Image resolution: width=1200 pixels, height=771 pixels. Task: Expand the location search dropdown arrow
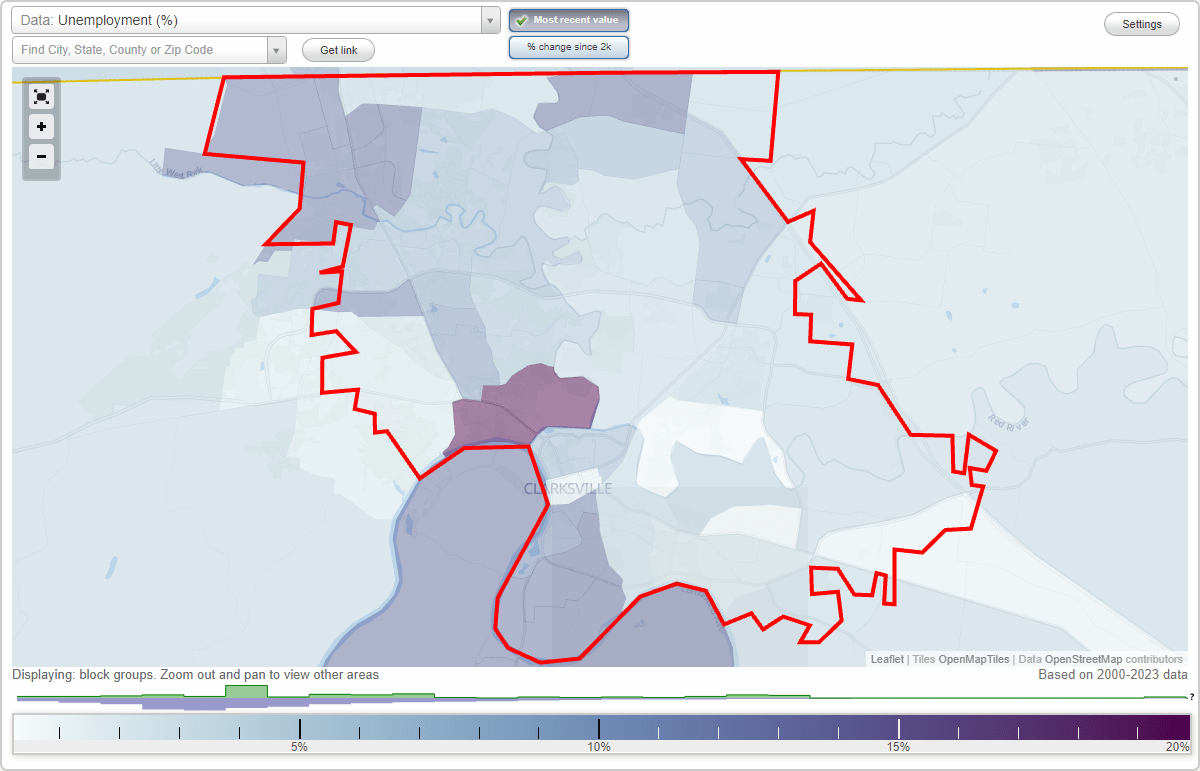[x=277, y=50]
